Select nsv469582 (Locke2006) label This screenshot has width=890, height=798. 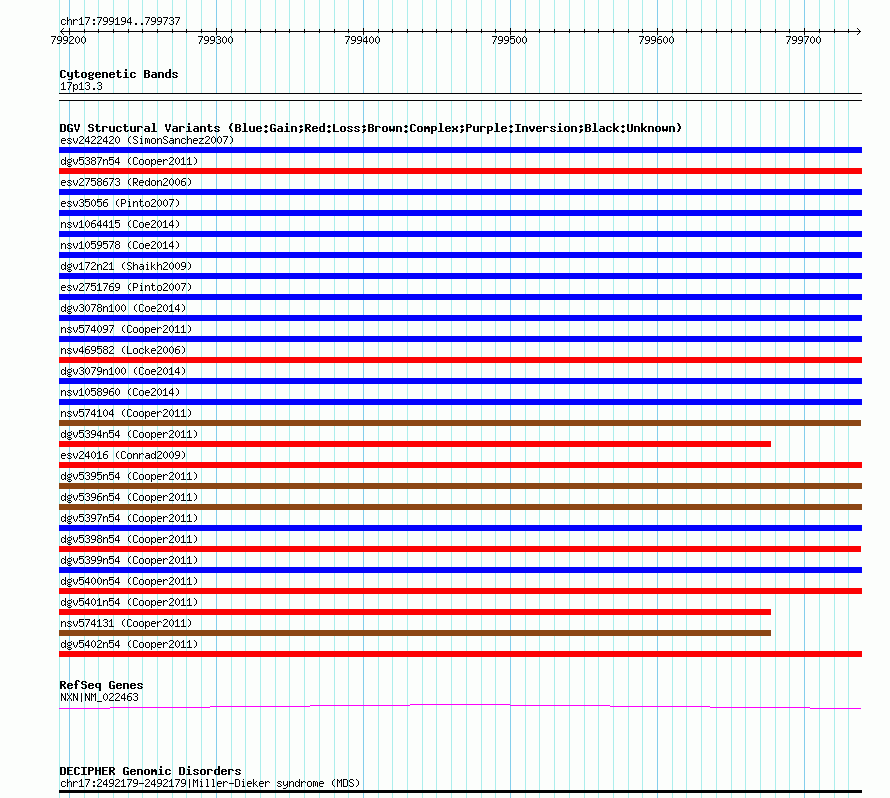[x=123, y=350]
